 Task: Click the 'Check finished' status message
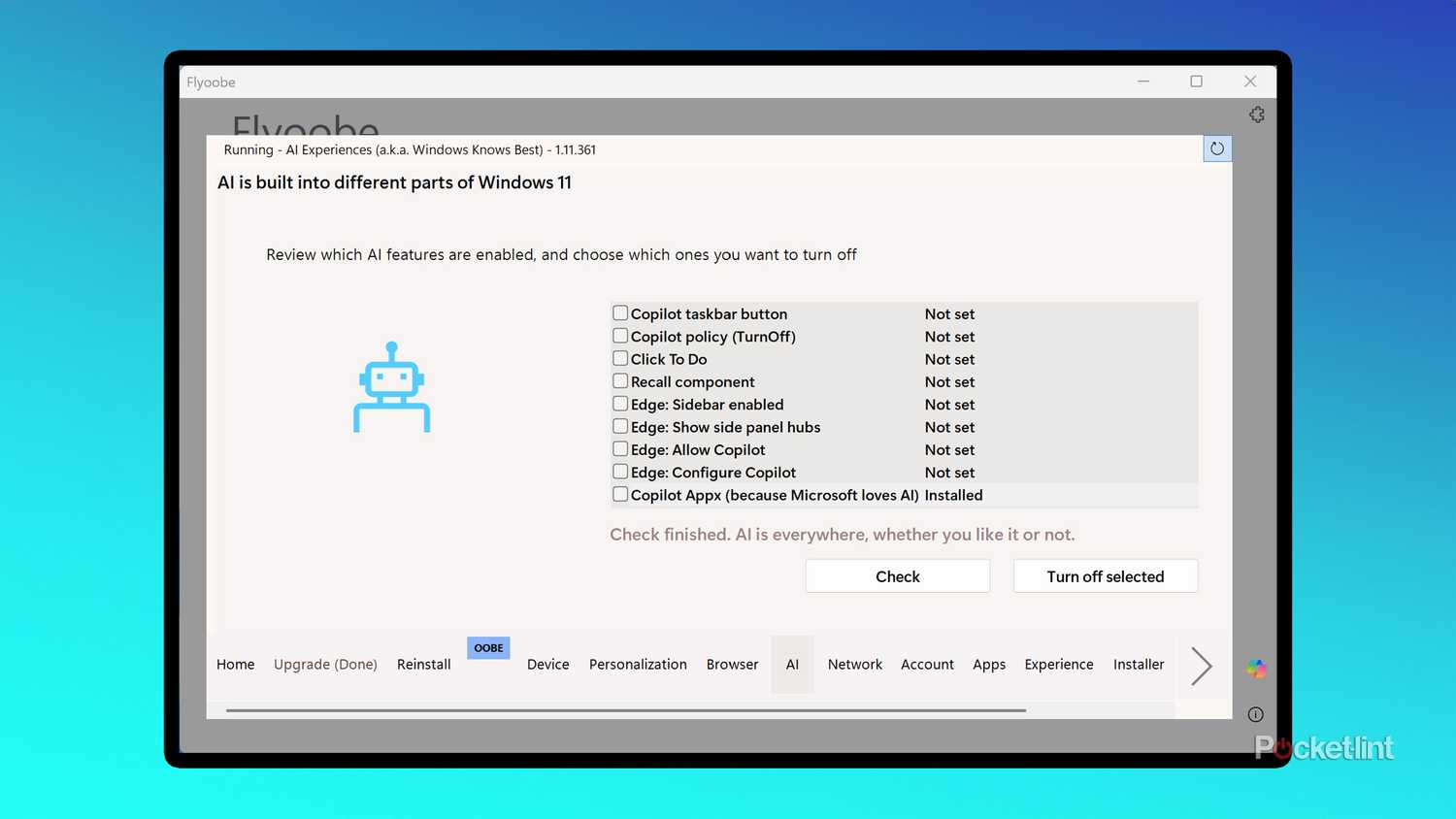[x=843, y=535]
